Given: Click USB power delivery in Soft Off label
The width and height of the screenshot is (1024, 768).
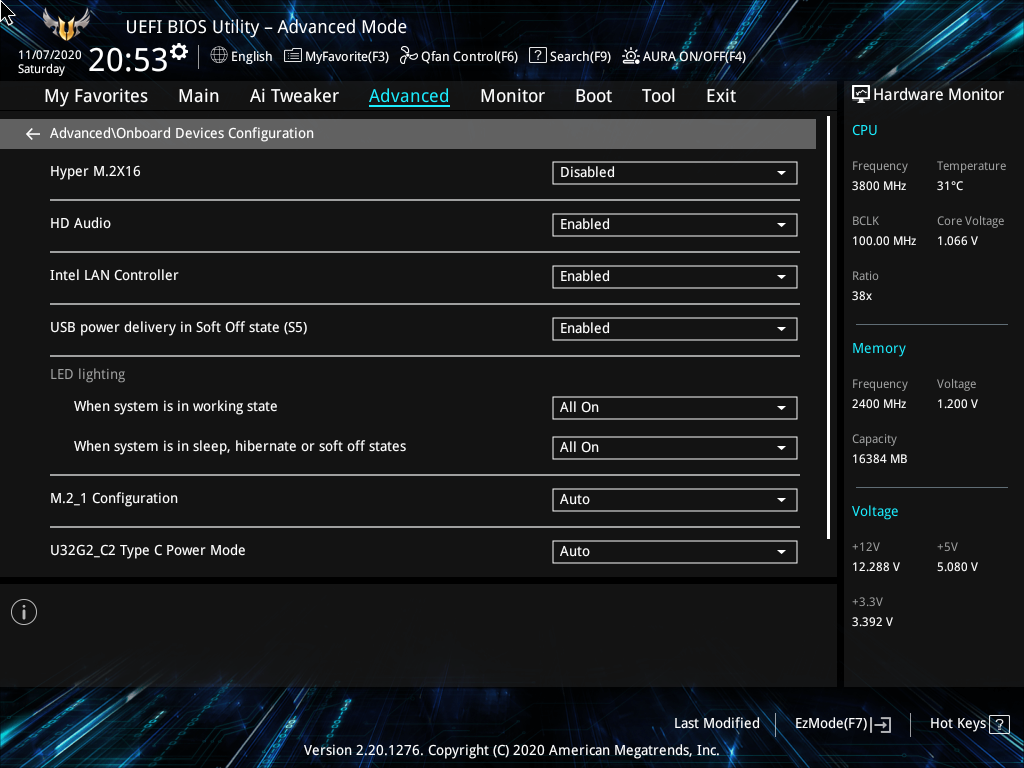Looking at the screenshot, I should point(178,328).
